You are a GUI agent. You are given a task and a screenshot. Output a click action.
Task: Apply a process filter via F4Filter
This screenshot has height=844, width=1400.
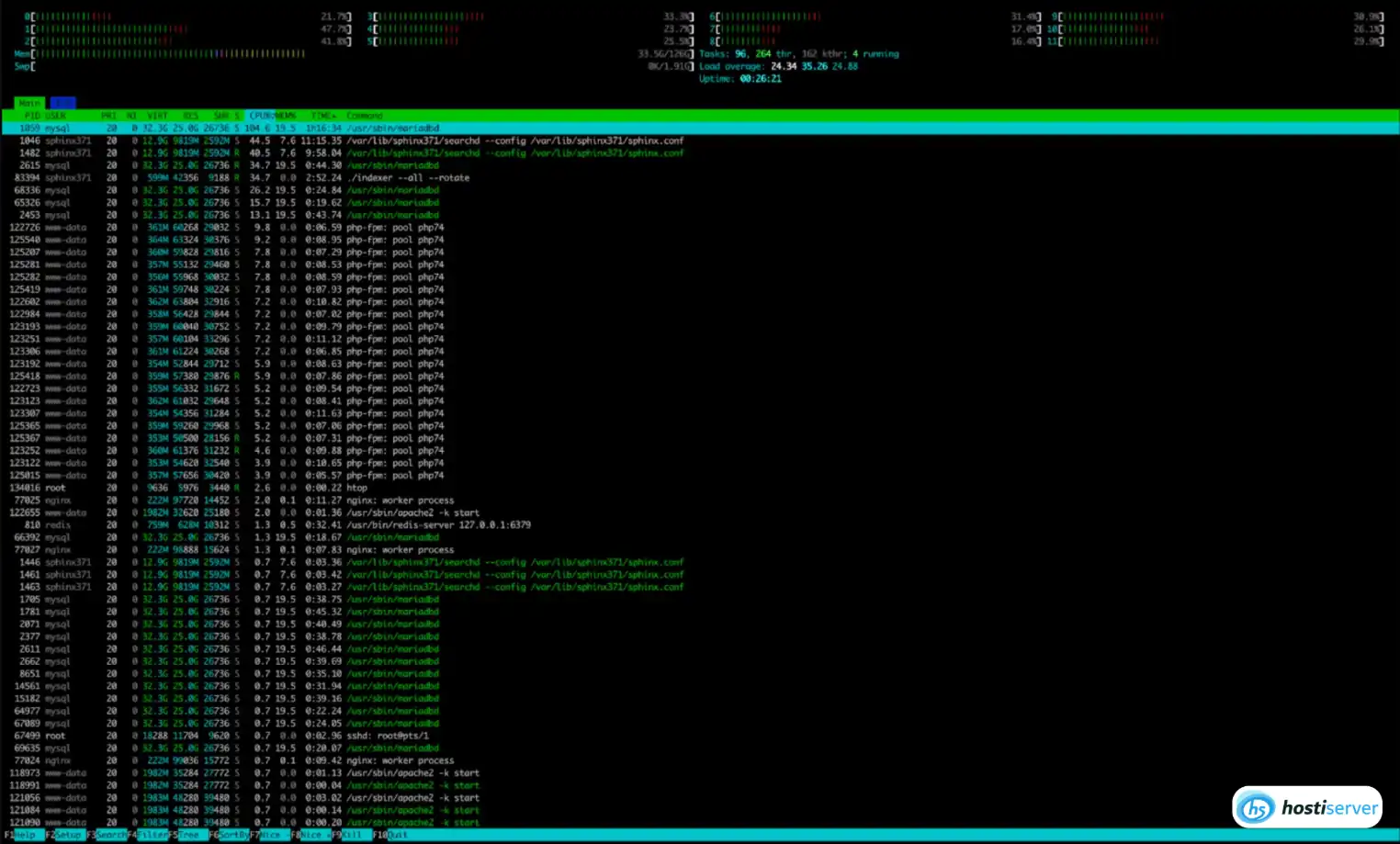coord(147,835)
